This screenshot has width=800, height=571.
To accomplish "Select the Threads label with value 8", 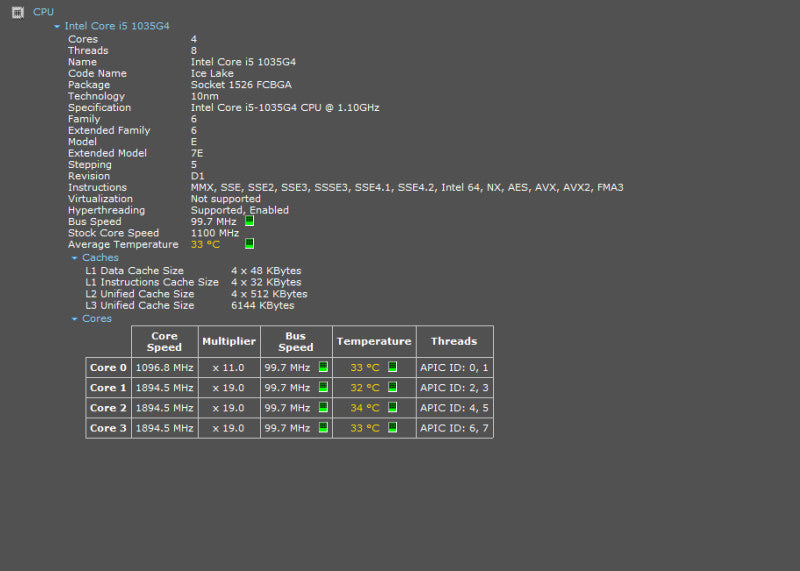I will pyautogui.click(x=88, y=51).
